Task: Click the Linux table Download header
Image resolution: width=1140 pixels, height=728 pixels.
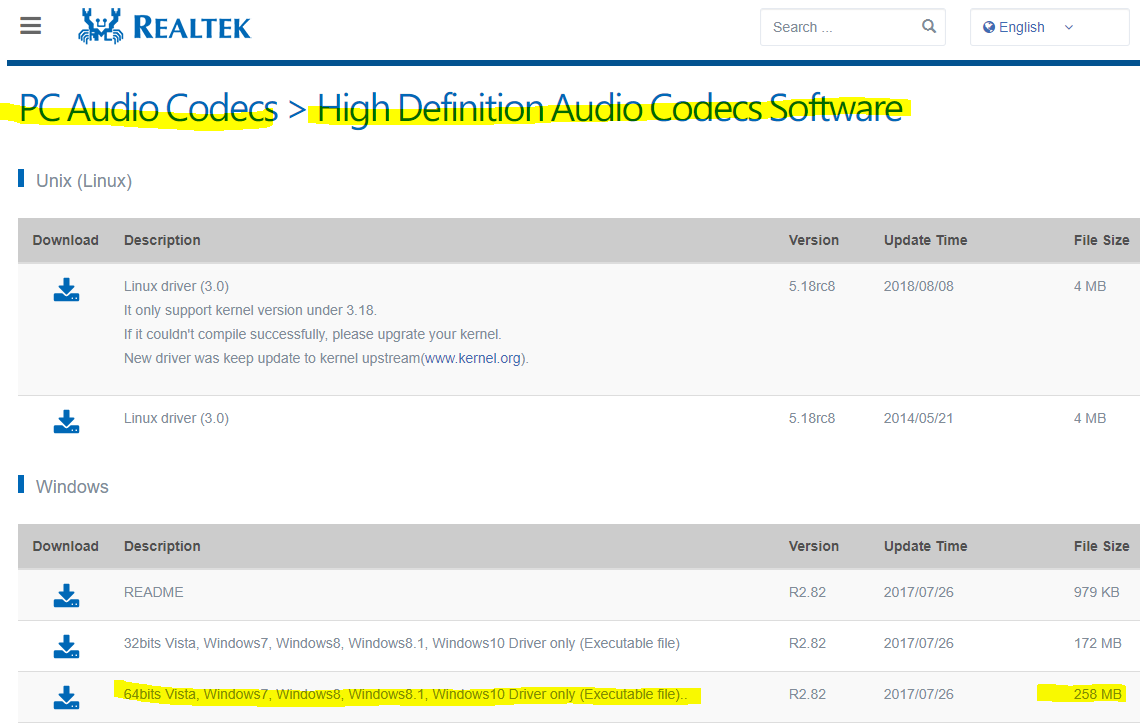Action: 65,240
